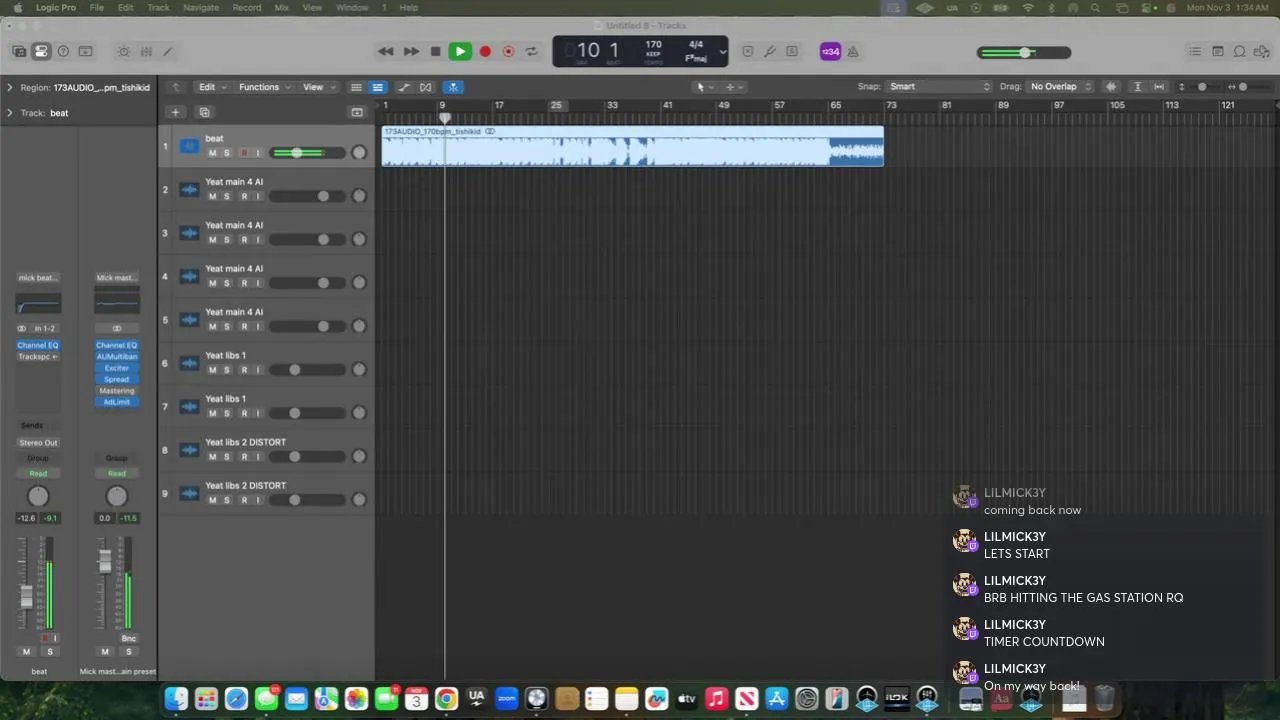Image resolution: width=1280 pixels, height=720 pixels.
Task: Adjust the horizontal zoom slider
Action: tap(1243, 87)
